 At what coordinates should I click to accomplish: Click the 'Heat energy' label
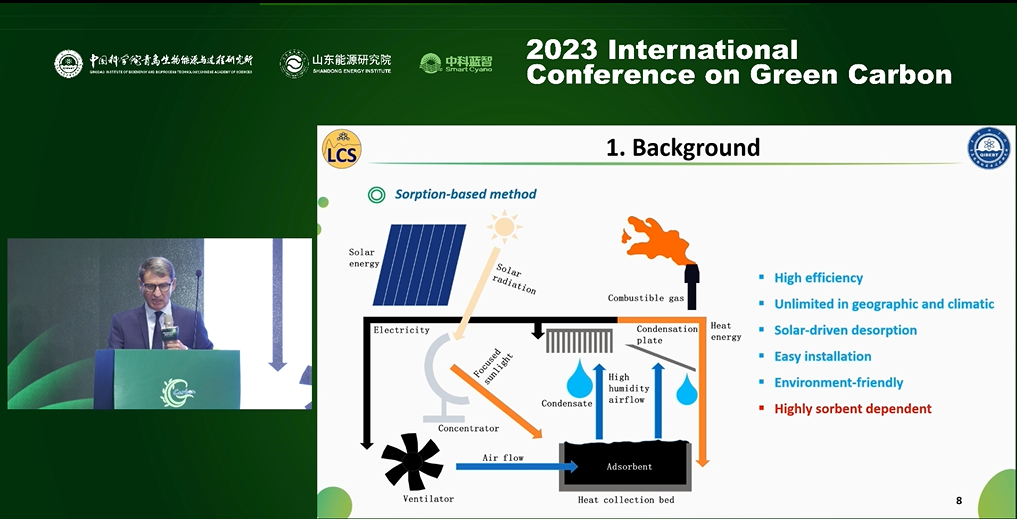[x=726, y=331]
